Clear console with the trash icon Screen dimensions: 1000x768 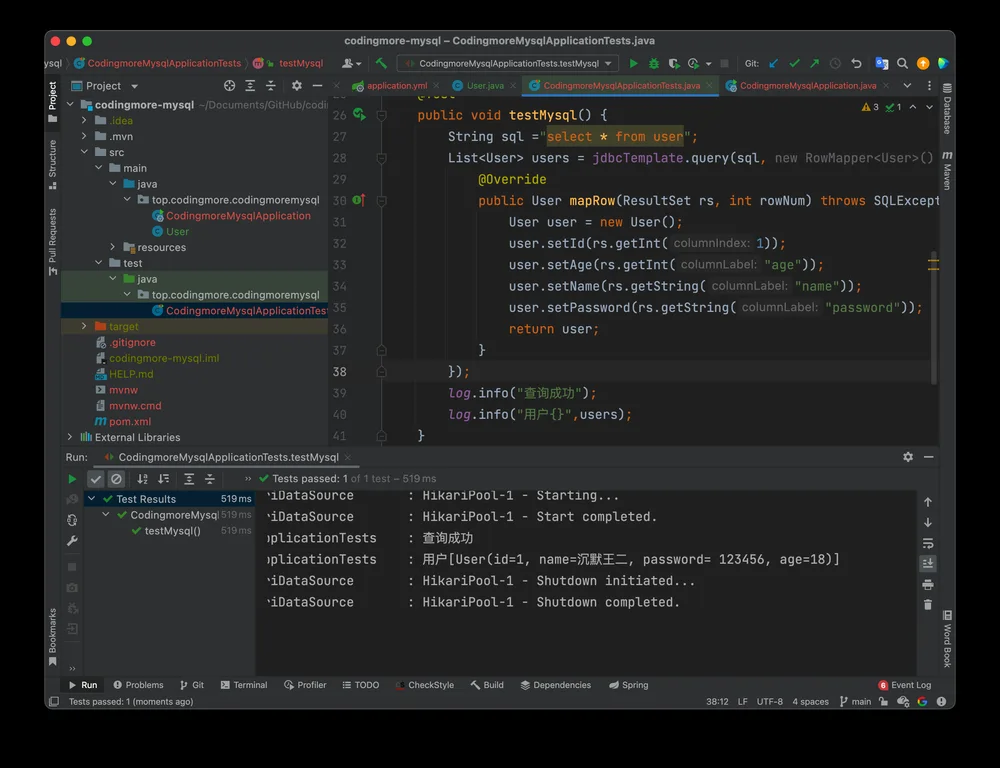click(928, 605)
